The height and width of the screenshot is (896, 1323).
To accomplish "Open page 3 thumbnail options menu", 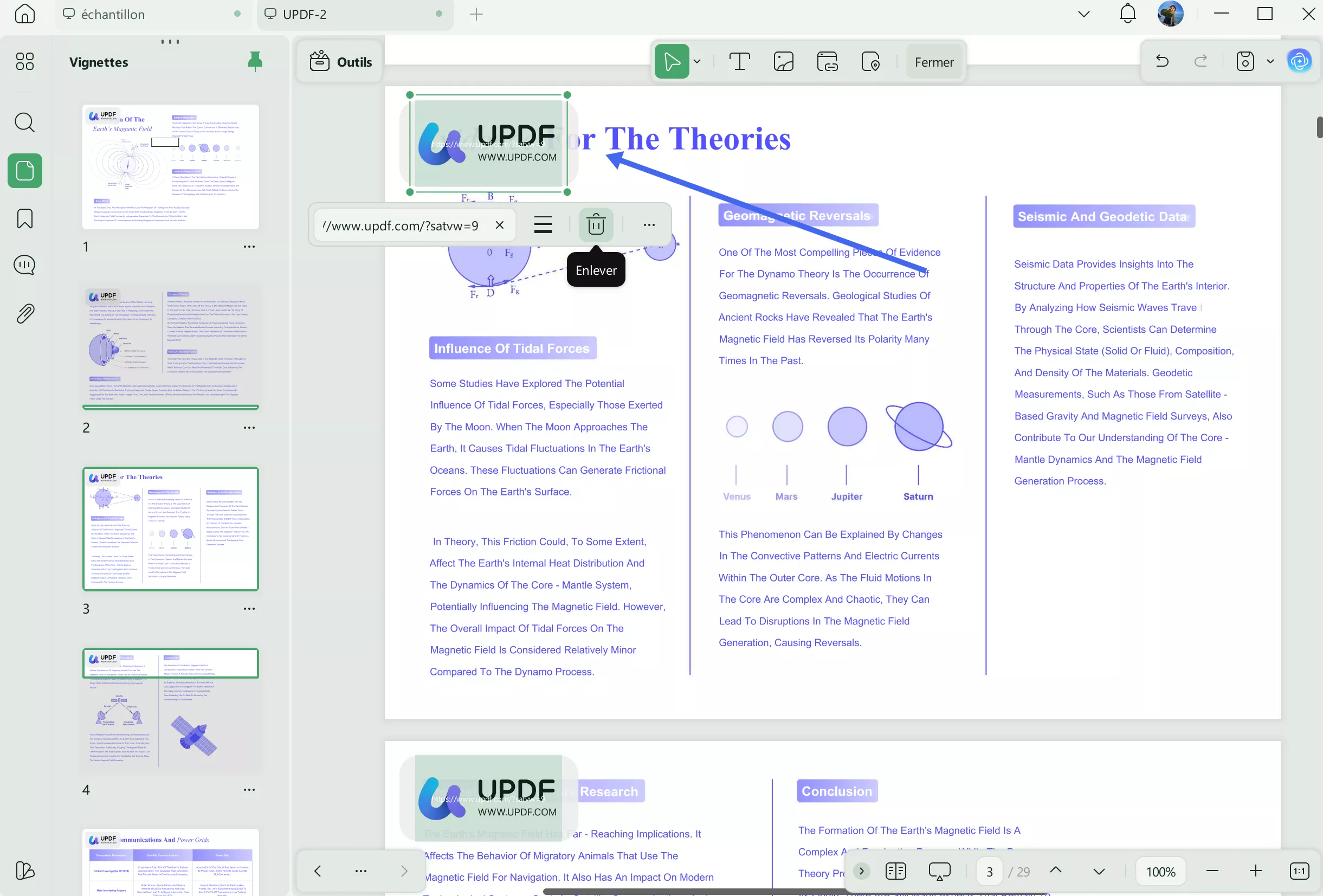I will (249, 609).
